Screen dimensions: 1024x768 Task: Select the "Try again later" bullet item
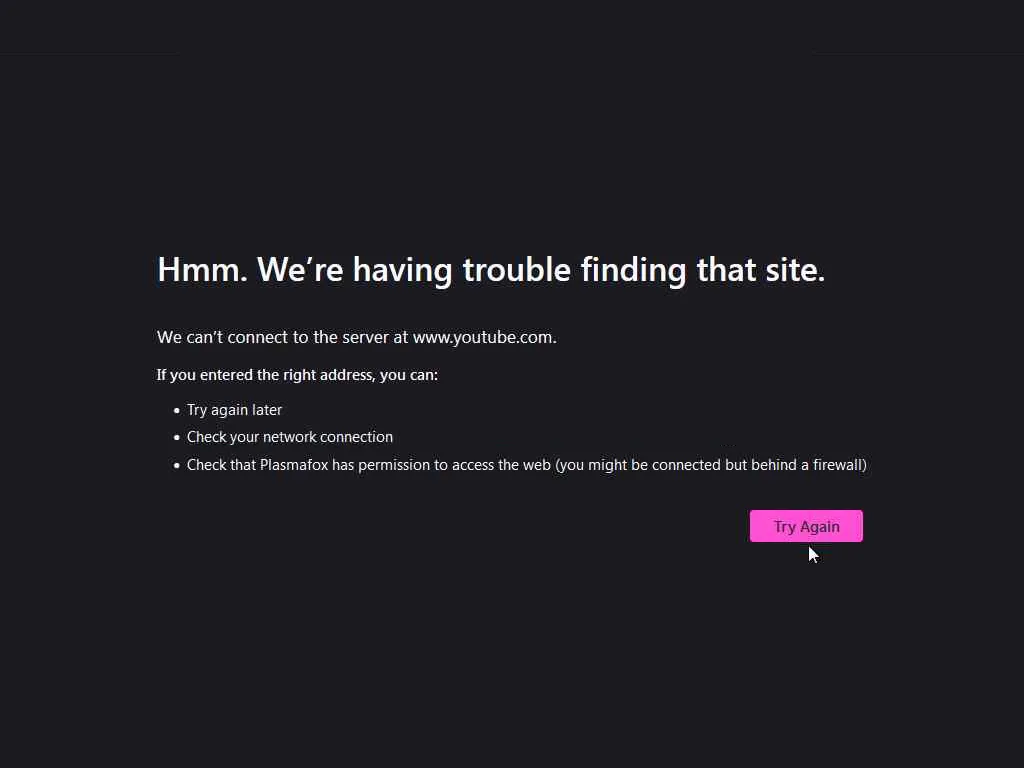pyautogui.click(x=234, y=409)
